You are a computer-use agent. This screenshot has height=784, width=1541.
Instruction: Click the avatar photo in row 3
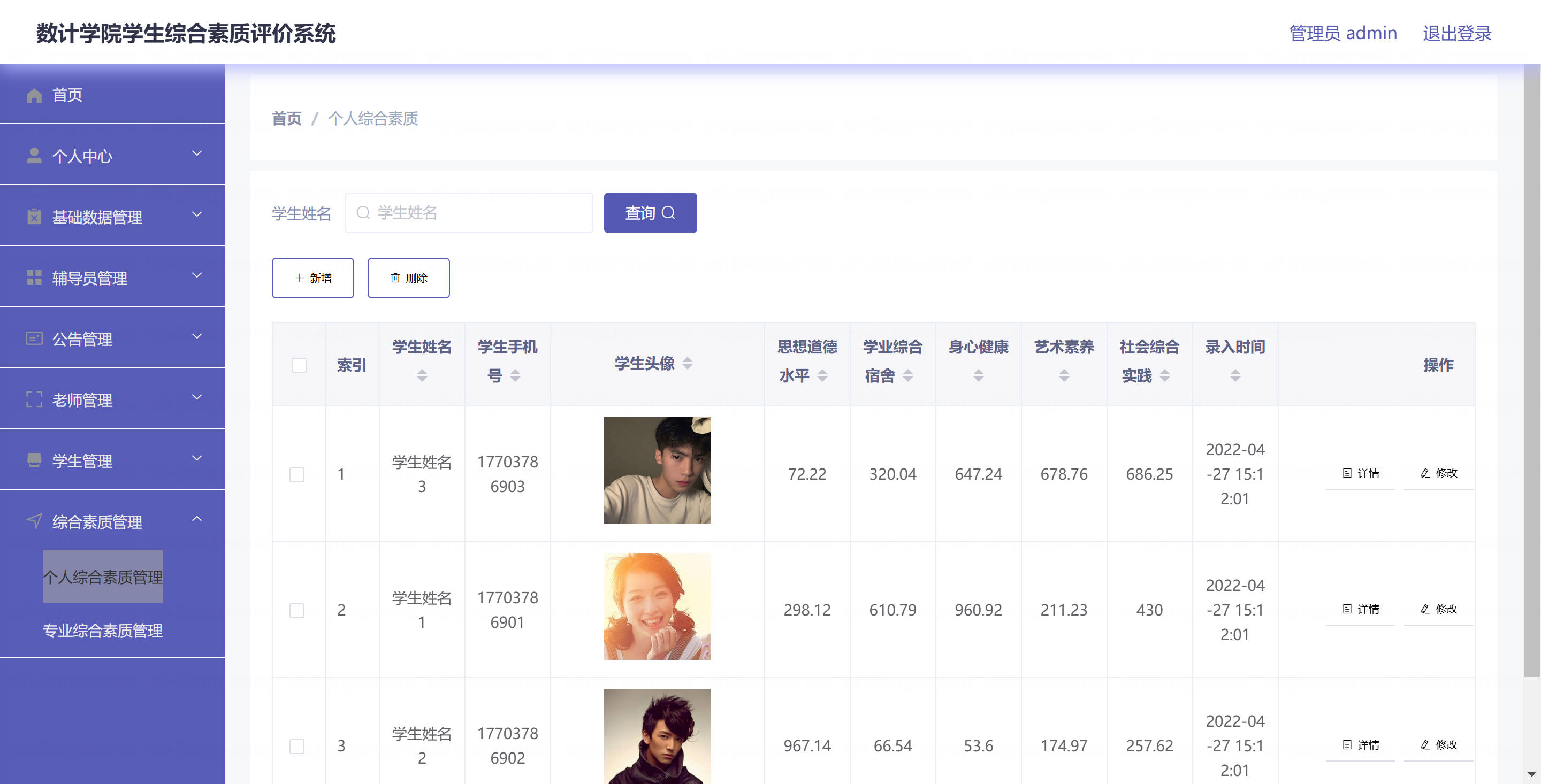[x=658, y=736]
